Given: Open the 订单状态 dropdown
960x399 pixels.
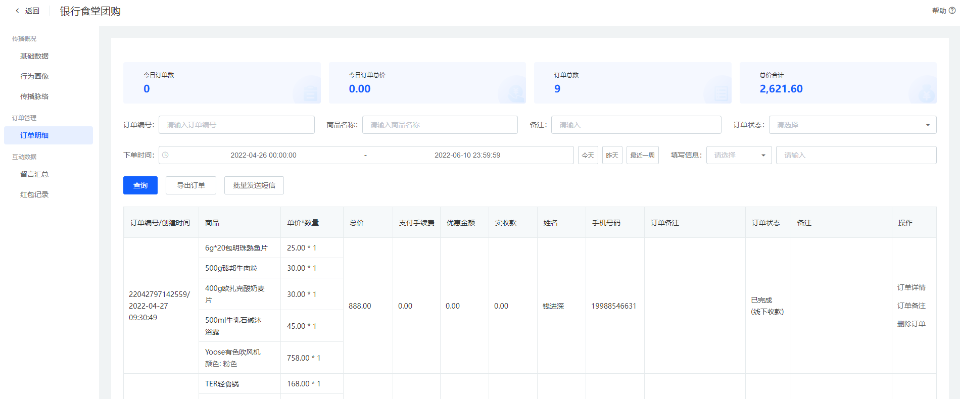Looking at the screenshot, I should pyautogui.click(x=852, y=125).
